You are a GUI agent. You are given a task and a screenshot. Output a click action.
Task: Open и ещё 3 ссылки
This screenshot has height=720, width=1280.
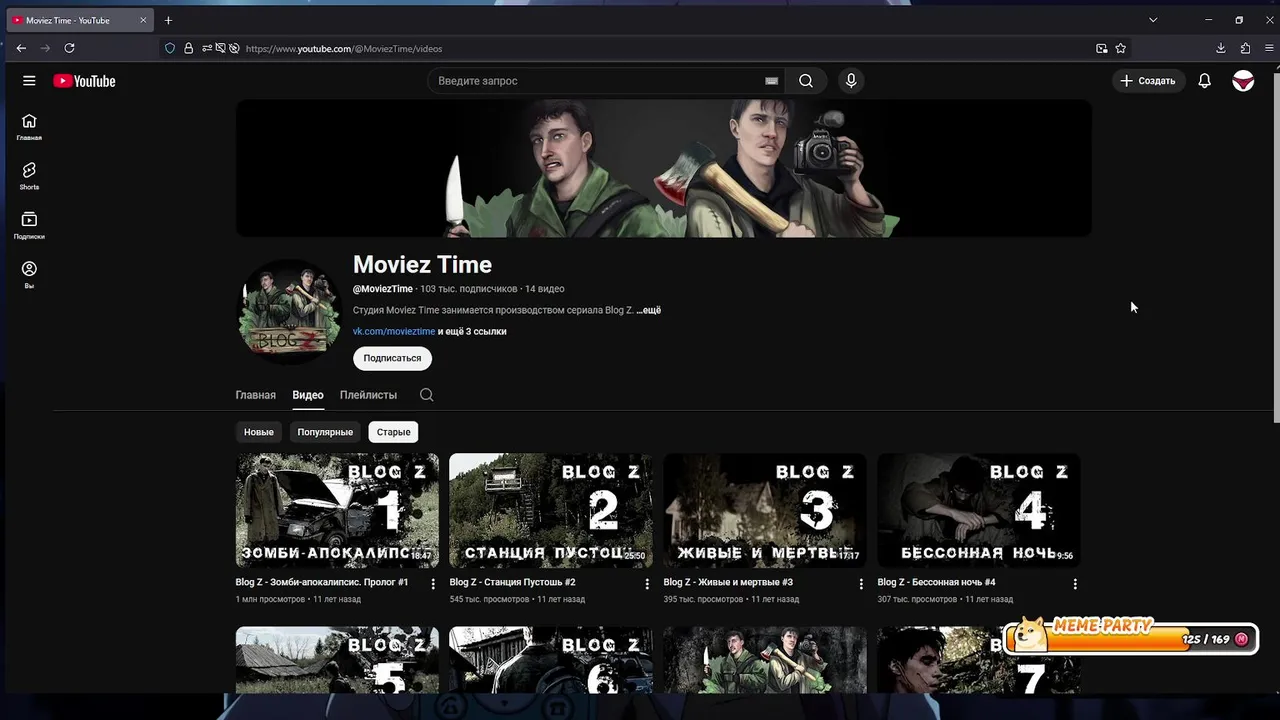(x=472, y=331)
